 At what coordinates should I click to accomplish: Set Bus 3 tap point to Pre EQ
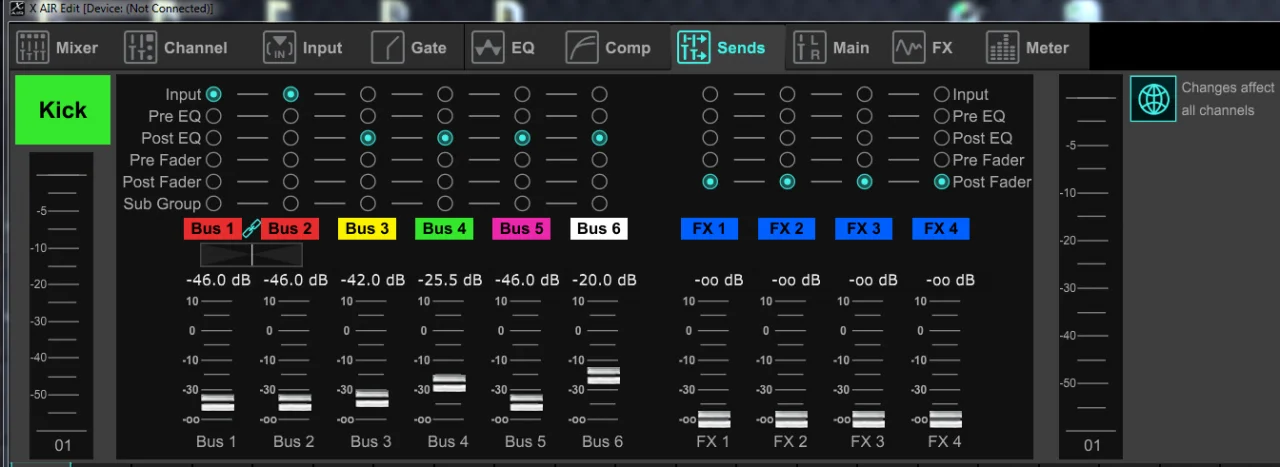tap(368, 116)
